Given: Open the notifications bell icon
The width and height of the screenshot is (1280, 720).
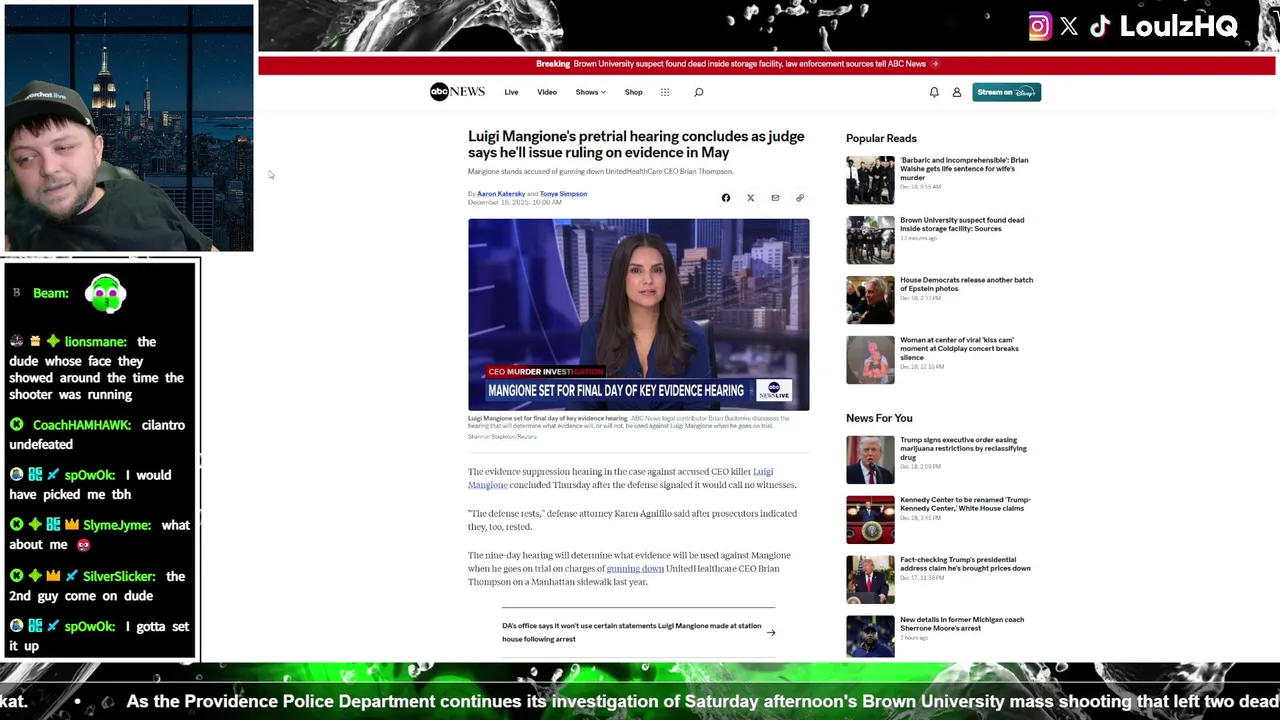Looking at the screenshot, I should tap(934, 92).
